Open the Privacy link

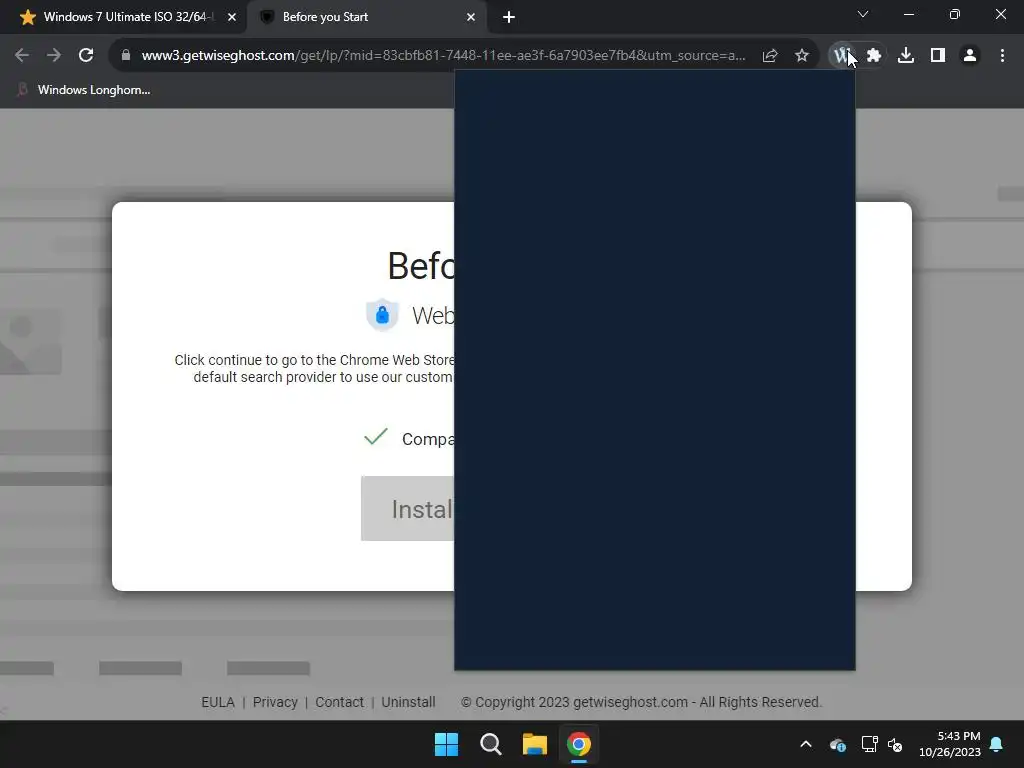point(275,702)
